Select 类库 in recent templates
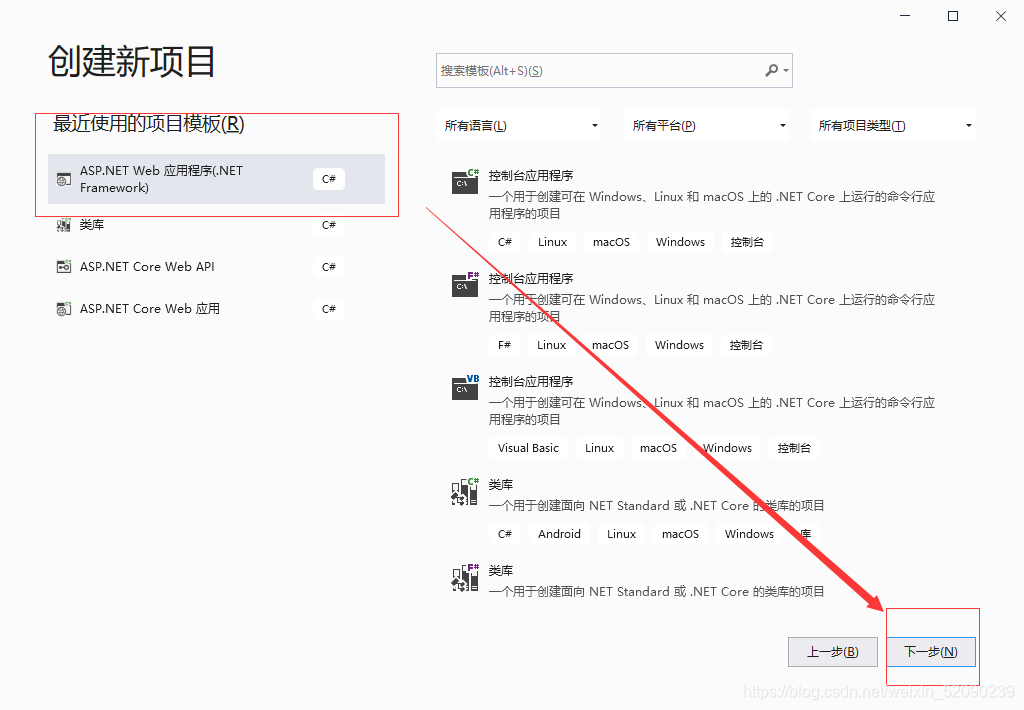The height and width of the screenshot is (710, 1024). point(216,225)
